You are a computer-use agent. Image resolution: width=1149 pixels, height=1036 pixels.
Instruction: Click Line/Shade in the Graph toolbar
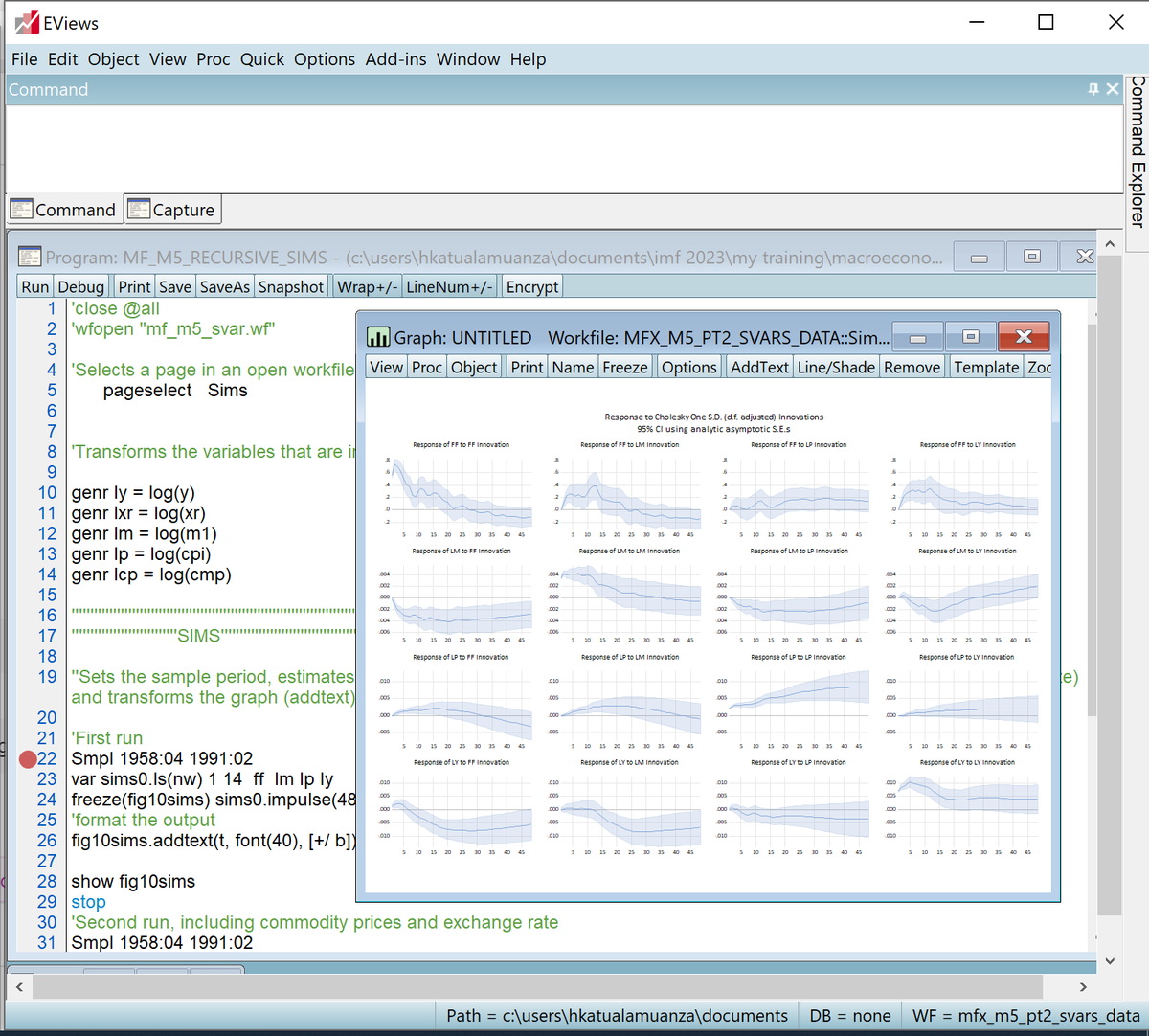[837, 367]
